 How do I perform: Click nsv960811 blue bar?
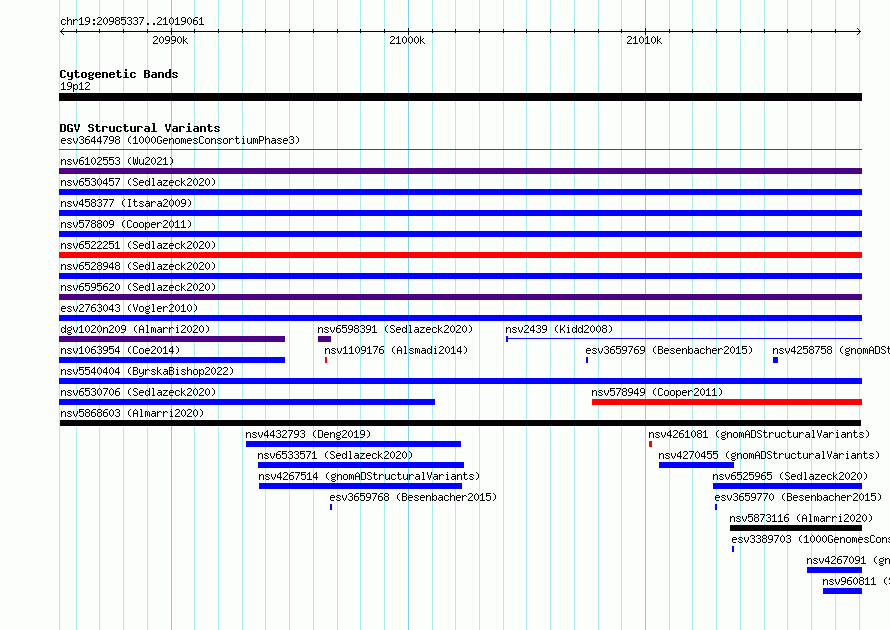(x=842, y=591)
